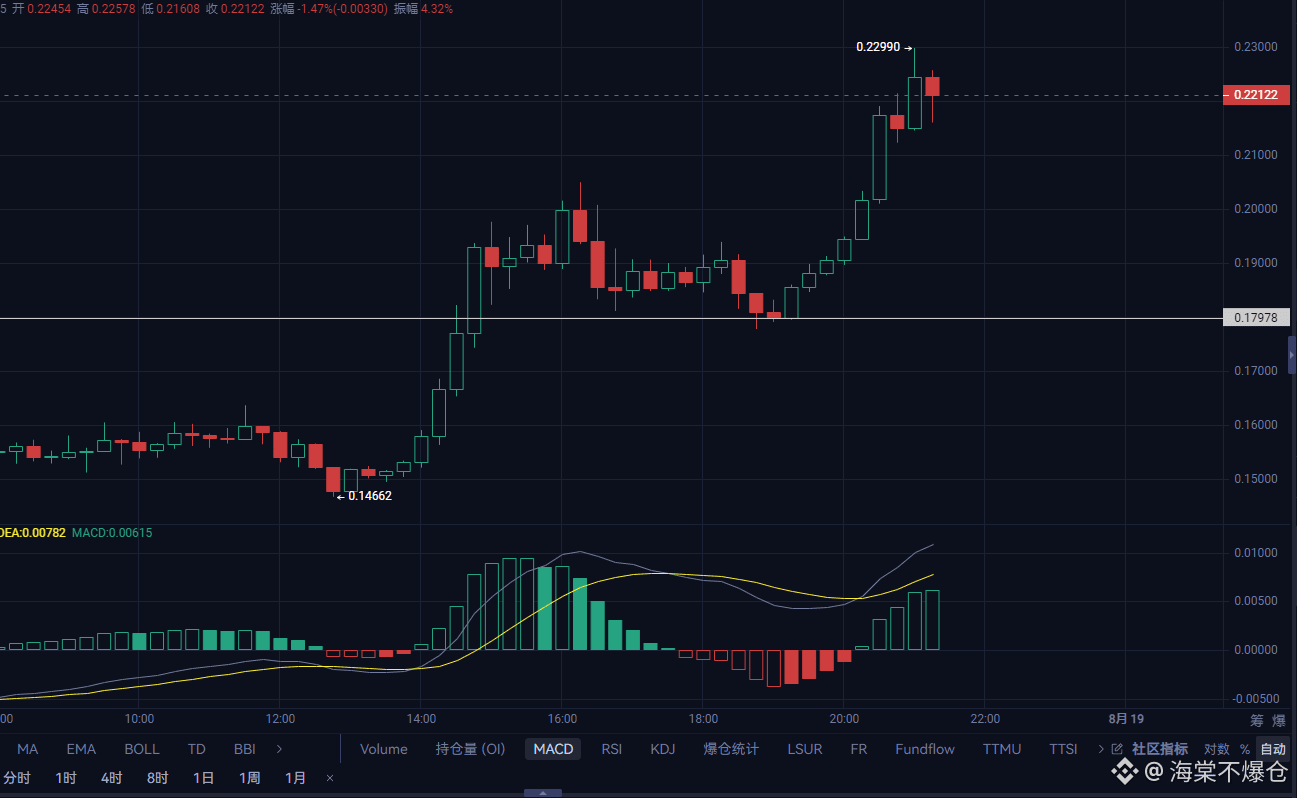1297x798 pixels.
Task: Enable the EMA overlay indicator
Action: pyautogui.click(x=81, y=749)
